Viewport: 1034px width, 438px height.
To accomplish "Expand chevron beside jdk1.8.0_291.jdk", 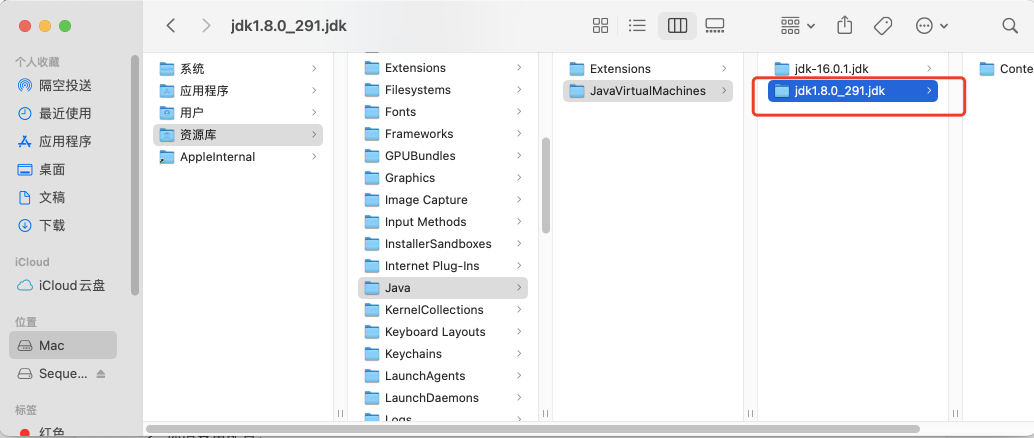I will [929, 91].
